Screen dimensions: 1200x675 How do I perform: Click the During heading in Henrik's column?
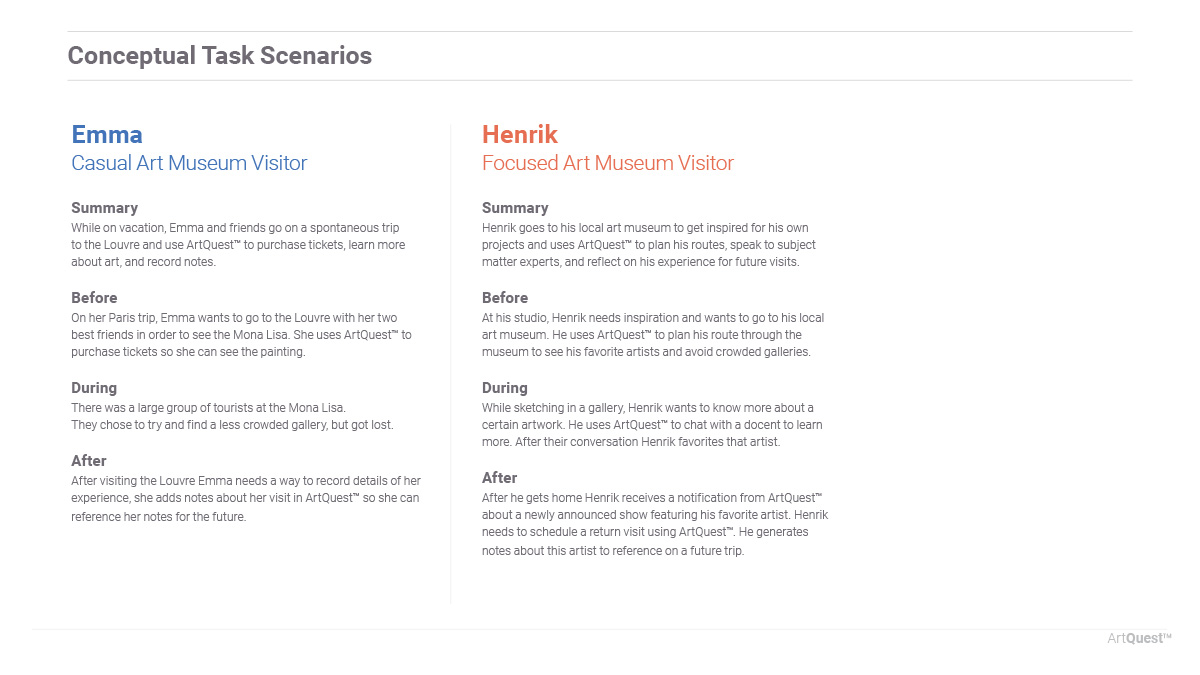[x=505, y=388]
